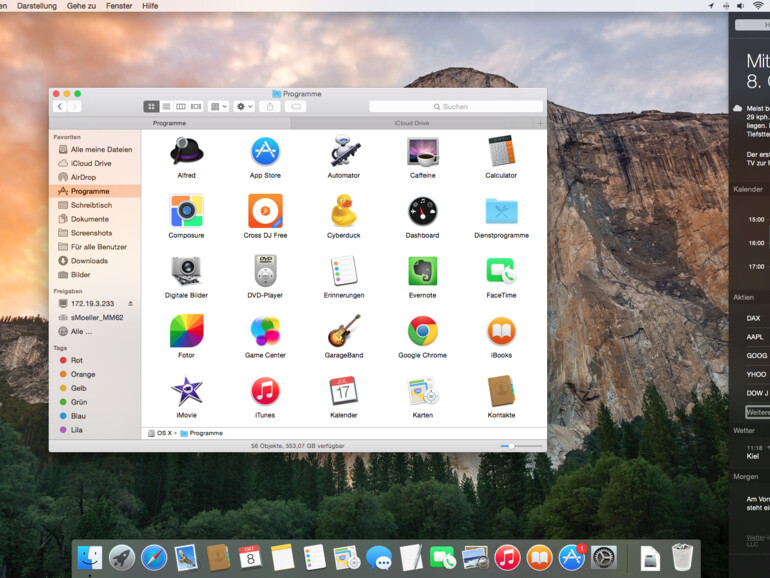
Task: Select Digitale Bilder app icon
Action: [187, 271]
